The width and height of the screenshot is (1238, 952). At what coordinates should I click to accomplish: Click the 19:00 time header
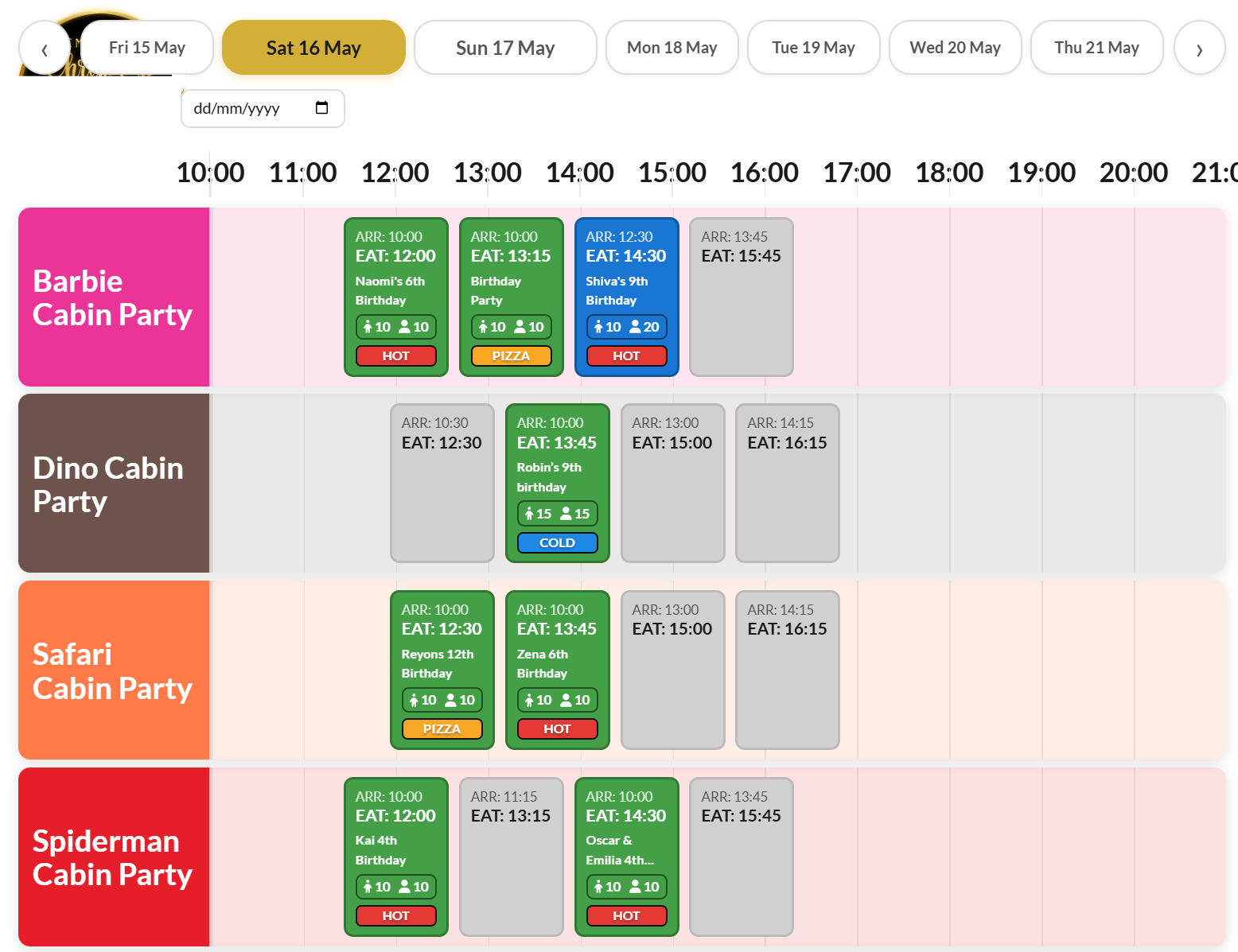1041,173
